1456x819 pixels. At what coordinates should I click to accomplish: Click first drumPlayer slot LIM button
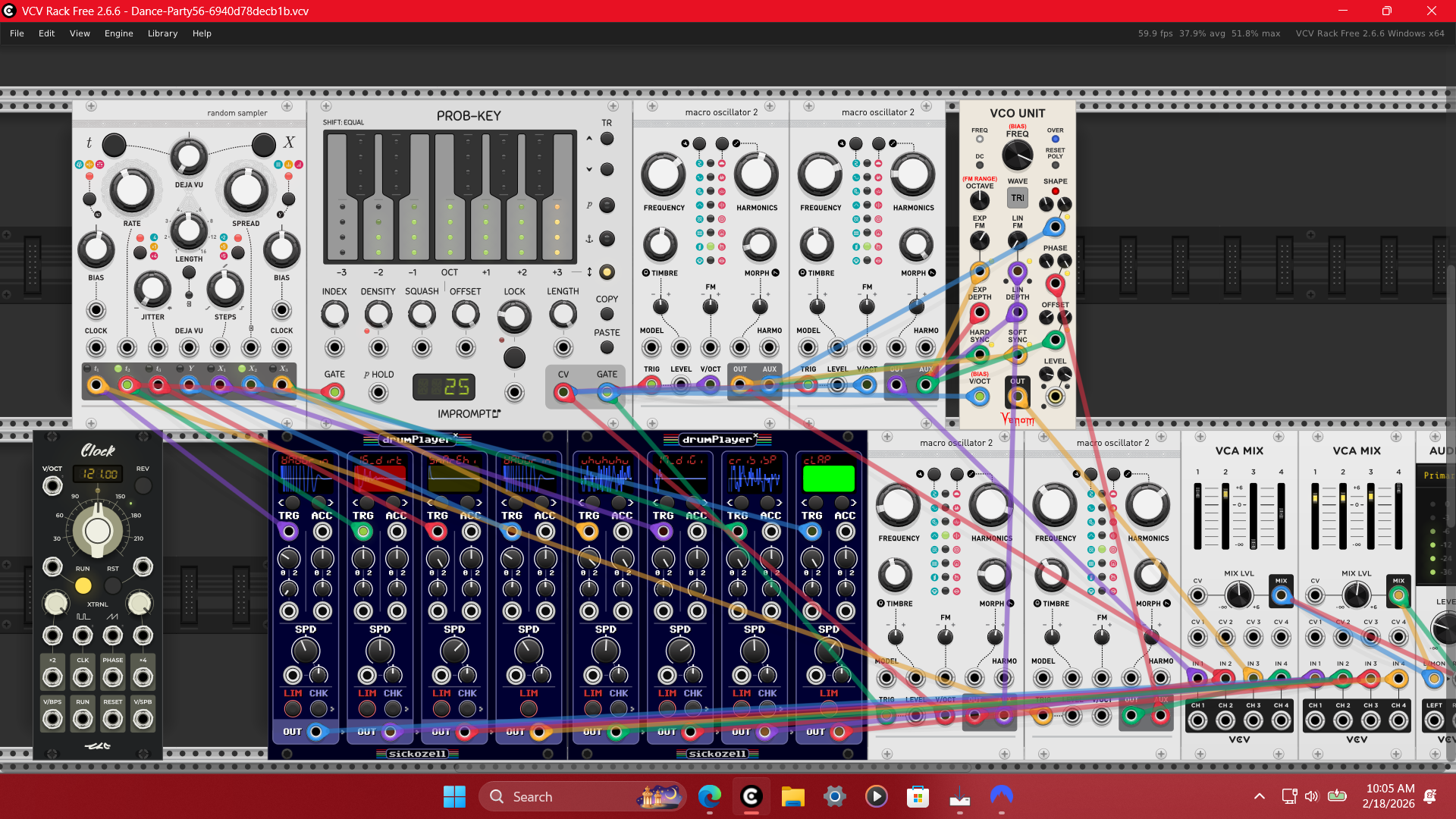click(x=293, y=708)
